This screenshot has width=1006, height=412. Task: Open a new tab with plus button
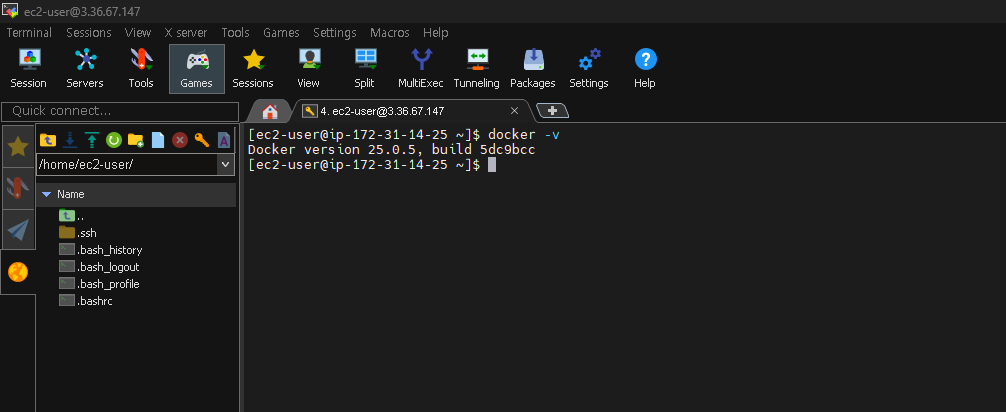(x=552, y=110)
